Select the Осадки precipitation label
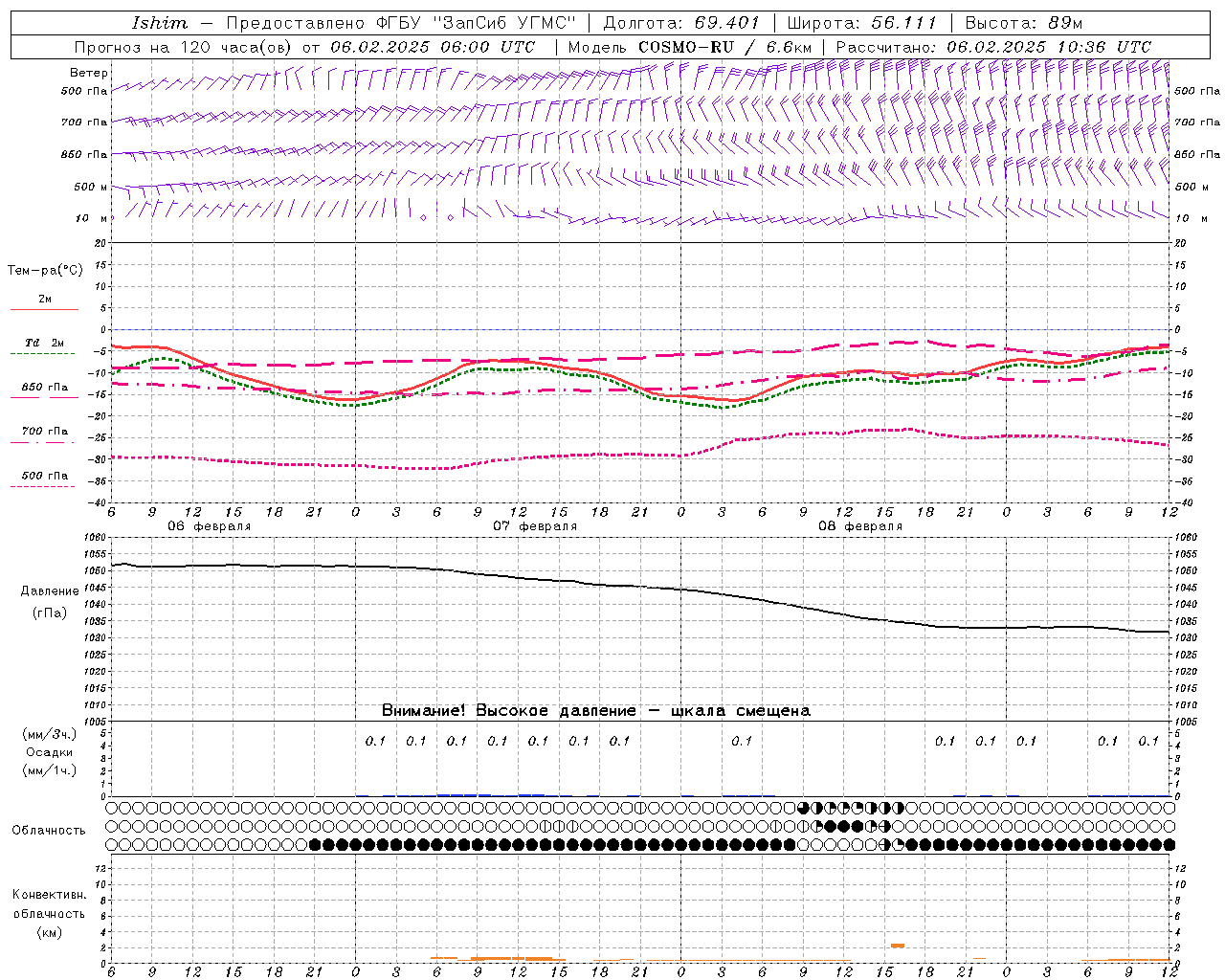Screen dimensions: 1225x980 [x=49, y=752]
